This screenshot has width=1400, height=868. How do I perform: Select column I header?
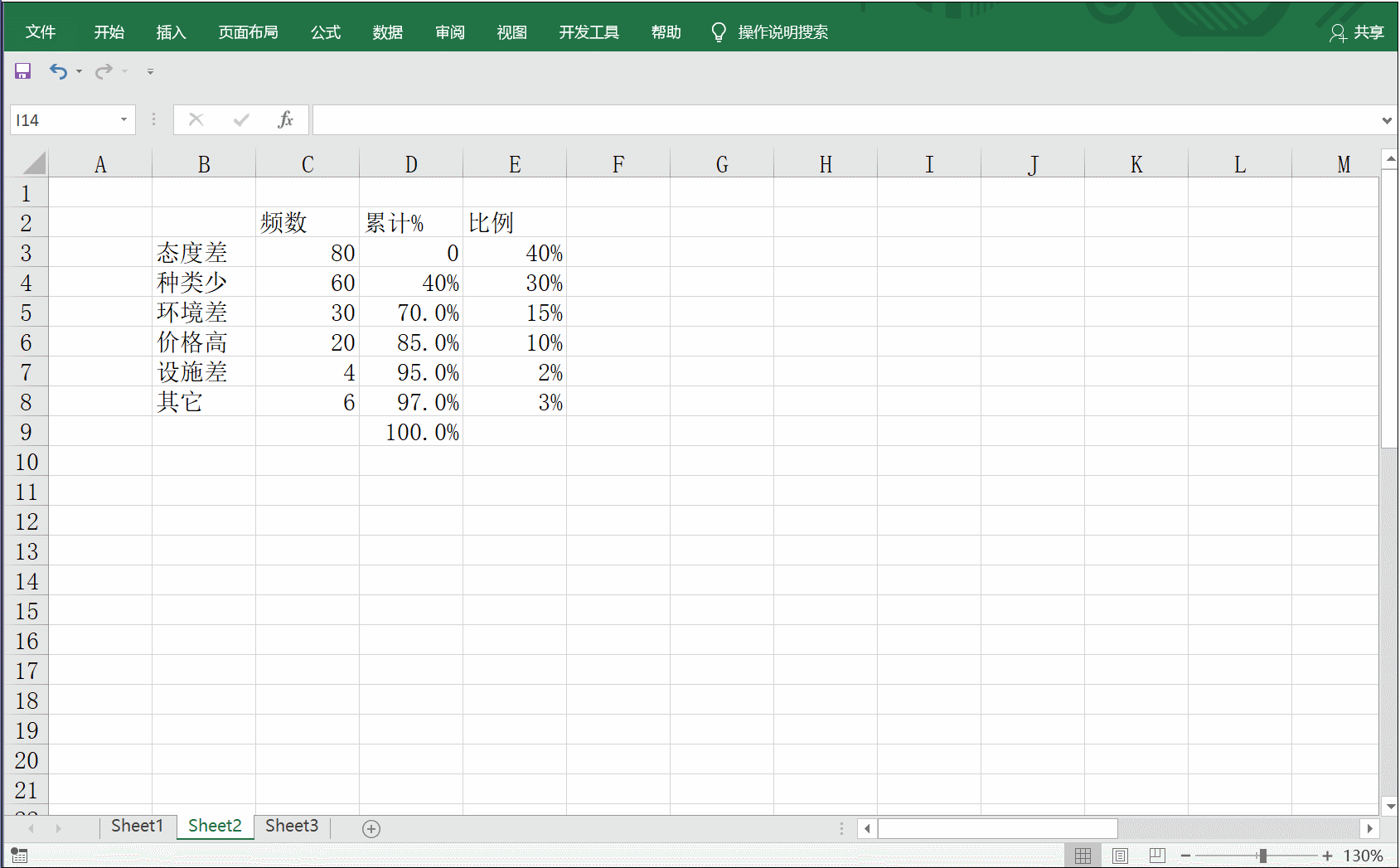click(929, 164)
